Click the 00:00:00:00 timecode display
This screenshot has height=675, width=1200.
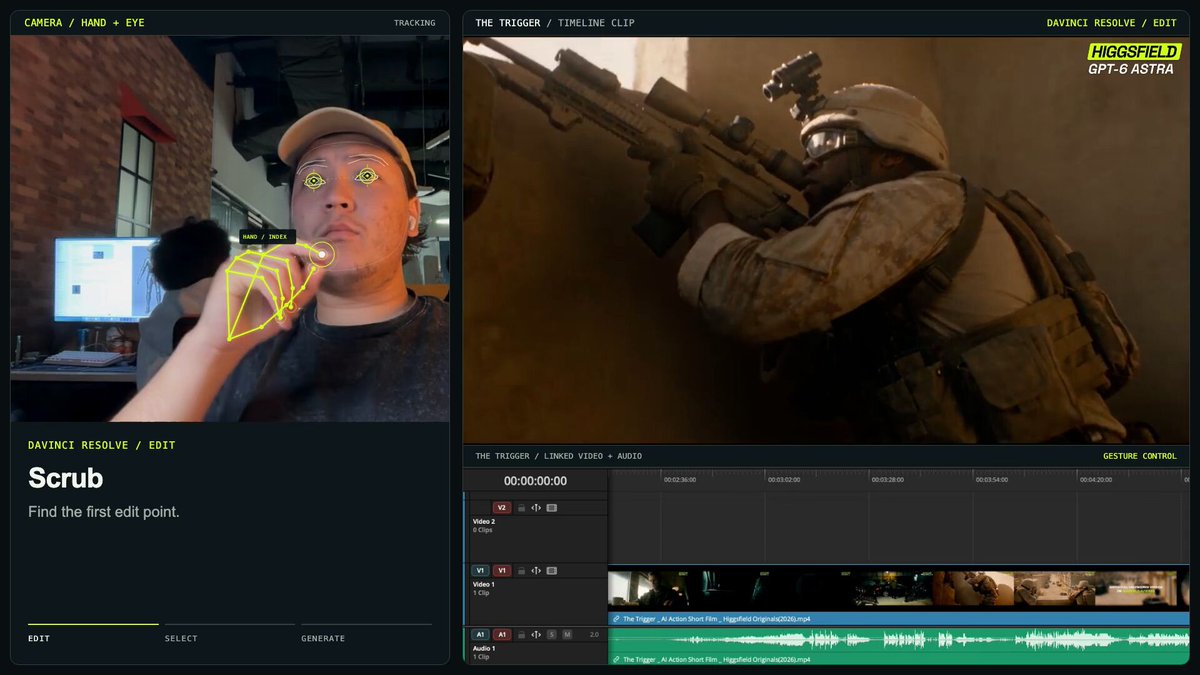point(535,481)
